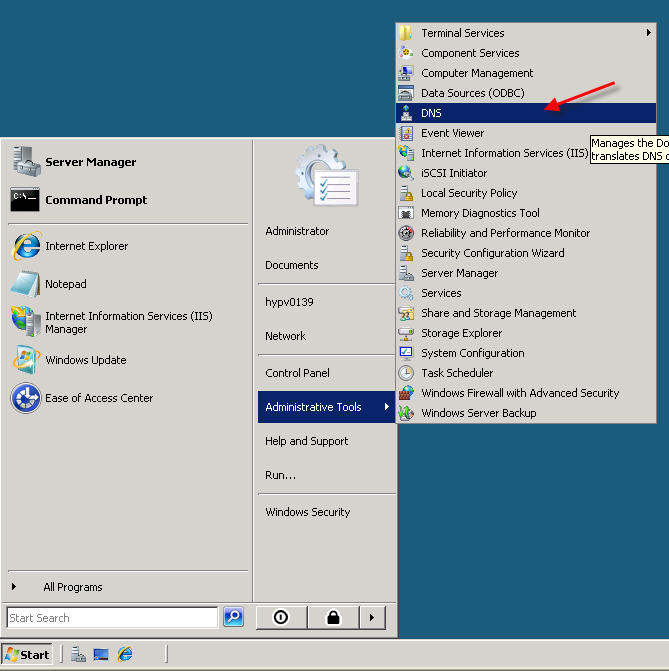Screen dimensions: 669x671
Task: Click the Reliability and Performance Monitor icon
Action: pyautogui.click(x=406, y=233)
